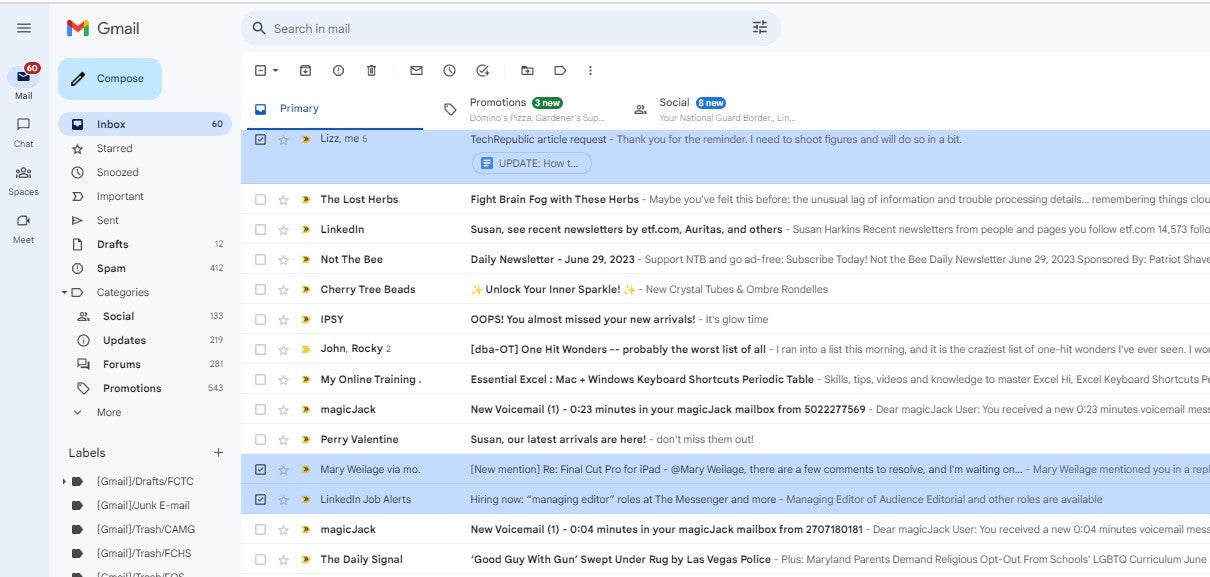The height and width of the screenshot is (577, 1210).
Task: Archive the selected conversations
Action: click(306, 70)
